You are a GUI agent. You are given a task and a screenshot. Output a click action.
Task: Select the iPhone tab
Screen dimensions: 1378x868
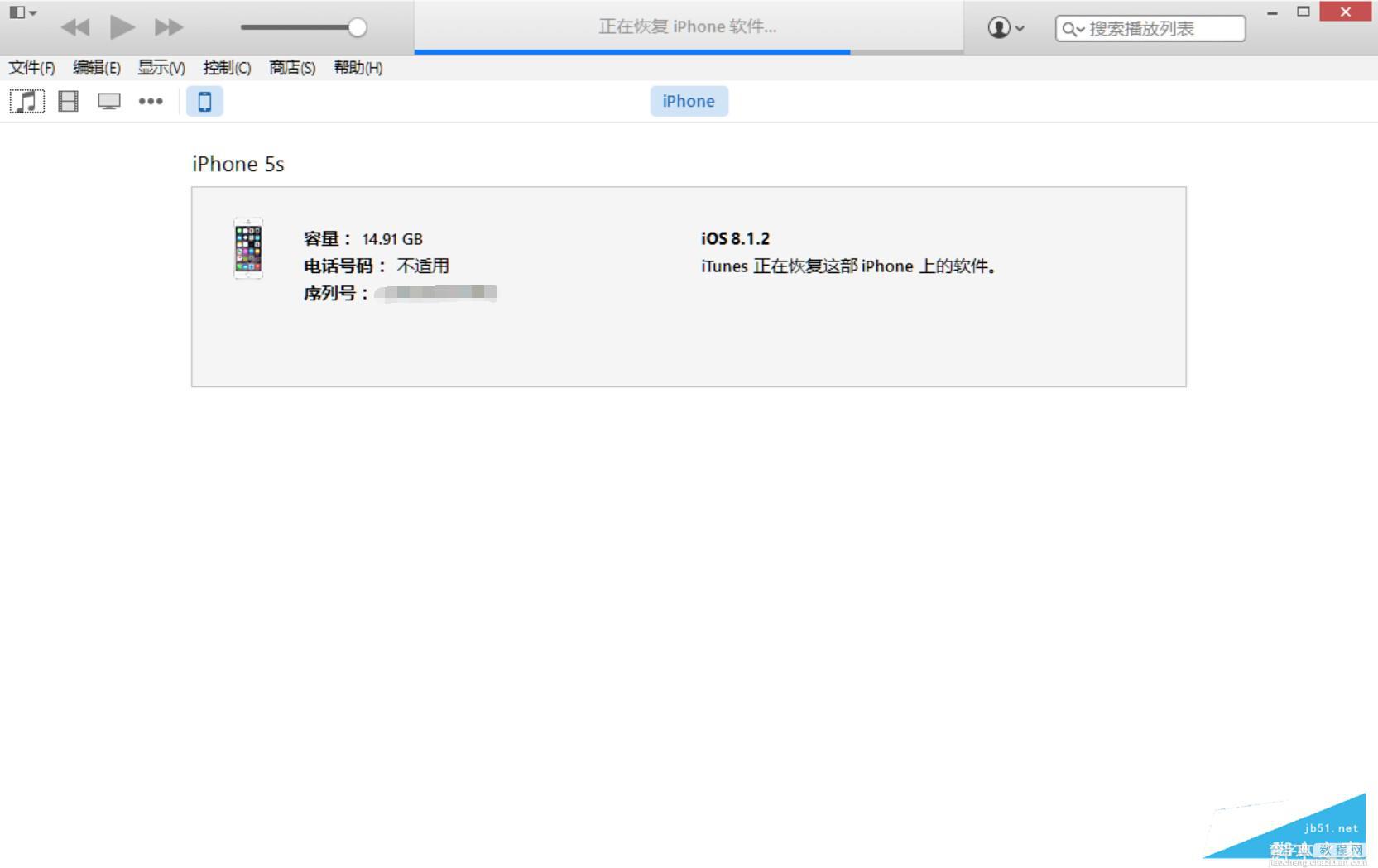tap(689, 101)
